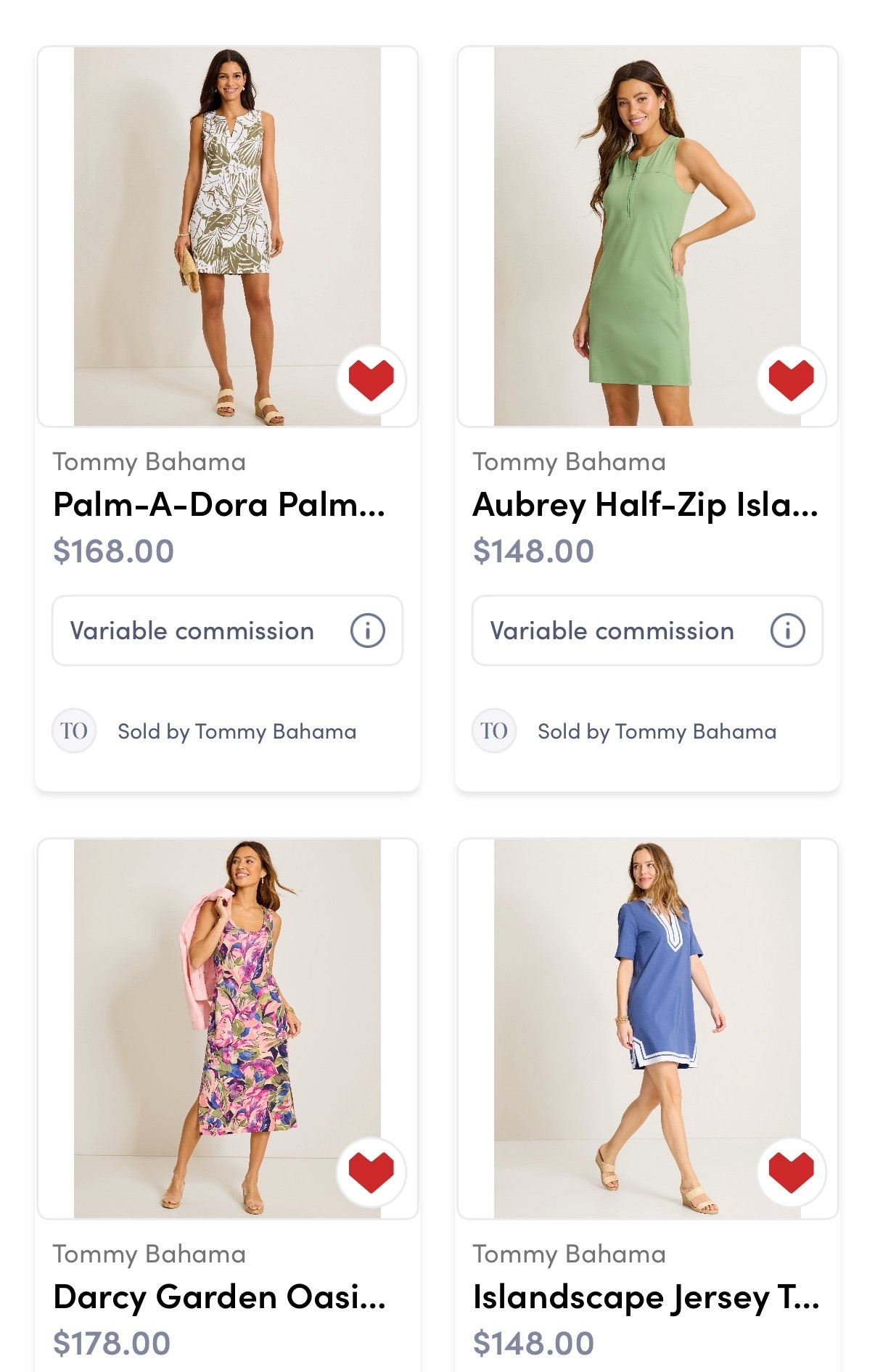Select Sold by Tommy Bahama under Palm-A-Dora

click(237, 731)
